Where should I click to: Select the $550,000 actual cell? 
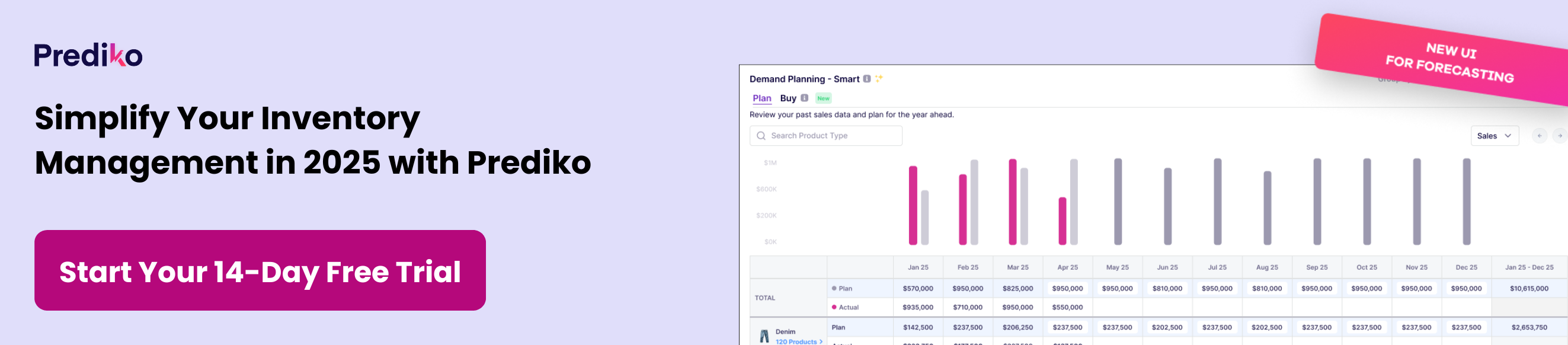(1068, 307)
